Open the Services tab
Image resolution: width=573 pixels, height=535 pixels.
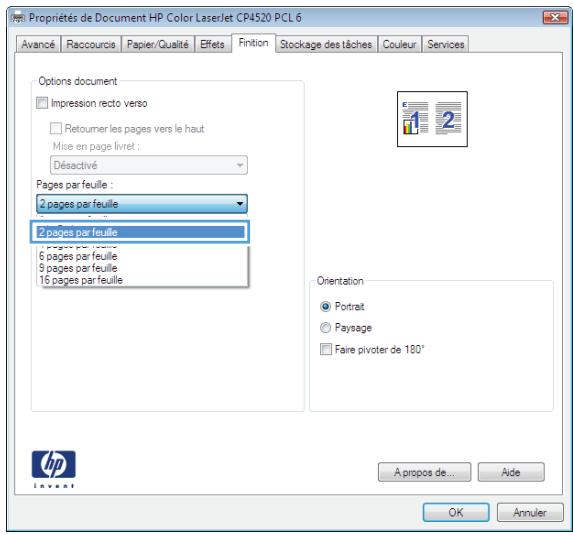click(445, 44)
